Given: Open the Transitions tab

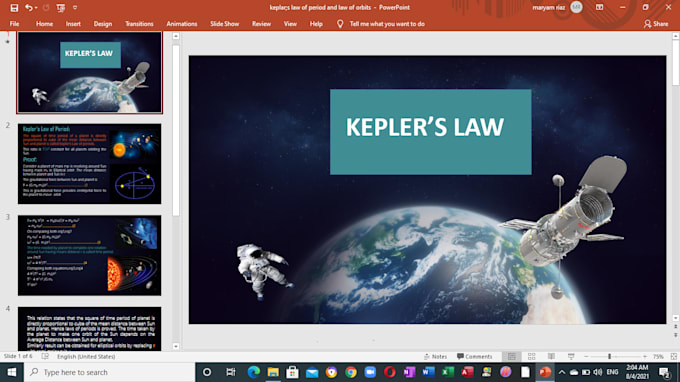Looking at the screenshot, I should point(139,24).
